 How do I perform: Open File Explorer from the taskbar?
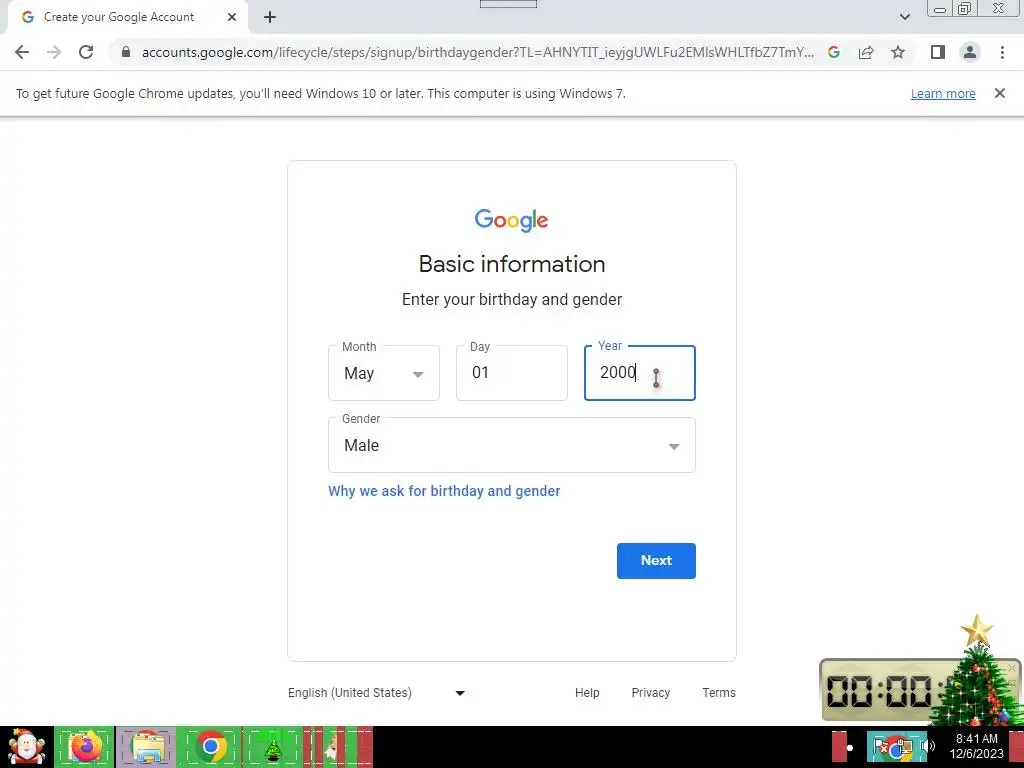point(147,747)
